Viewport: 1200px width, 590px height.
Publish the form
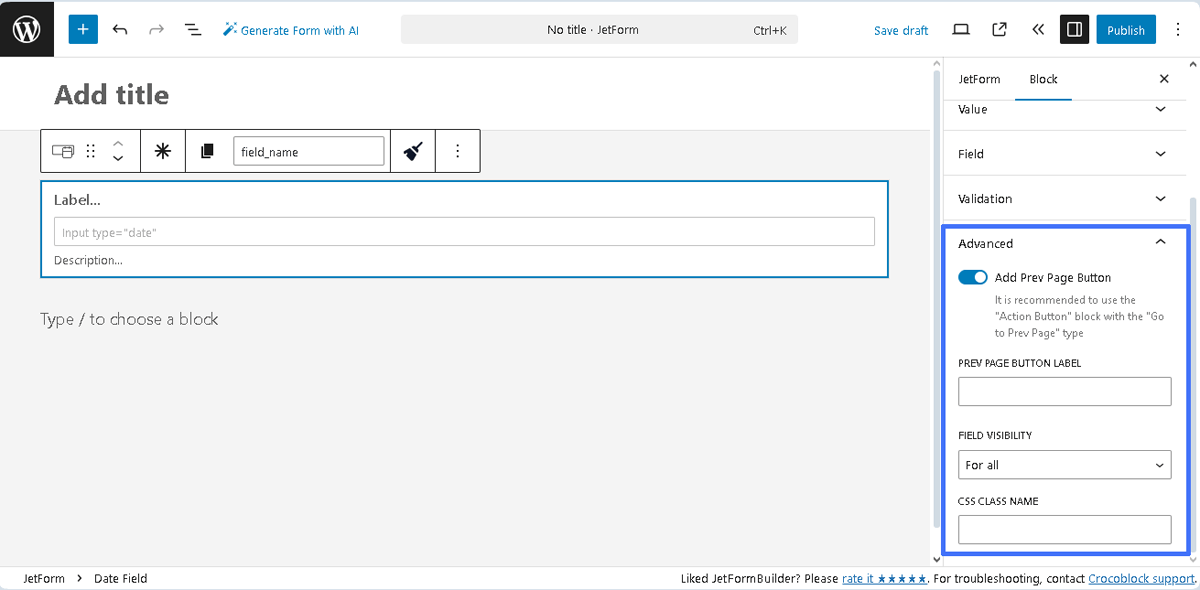coord(1125,29)
